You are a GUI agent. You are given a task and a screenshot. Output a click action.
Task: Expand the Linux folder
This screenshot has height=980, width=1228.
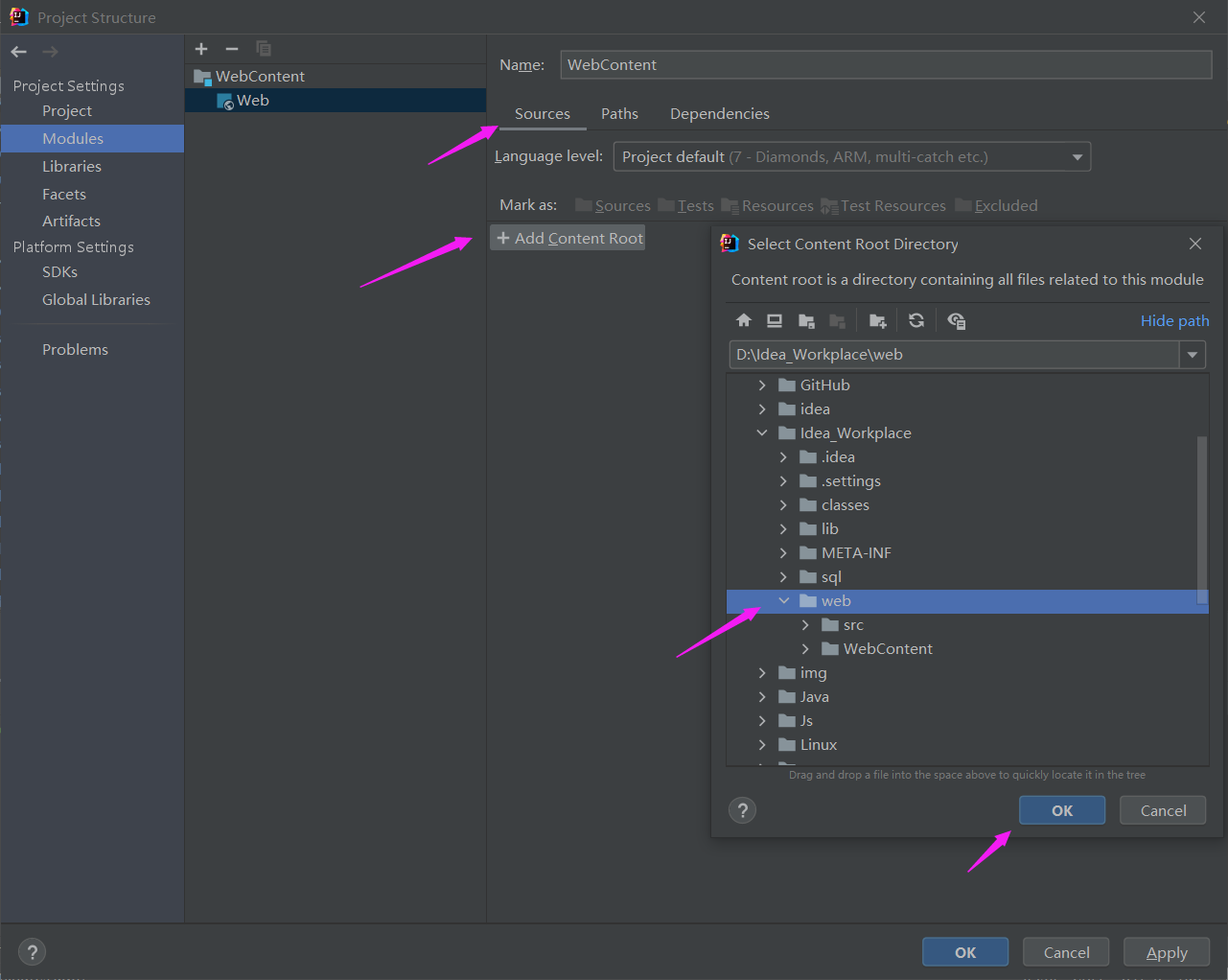[762, 745]
